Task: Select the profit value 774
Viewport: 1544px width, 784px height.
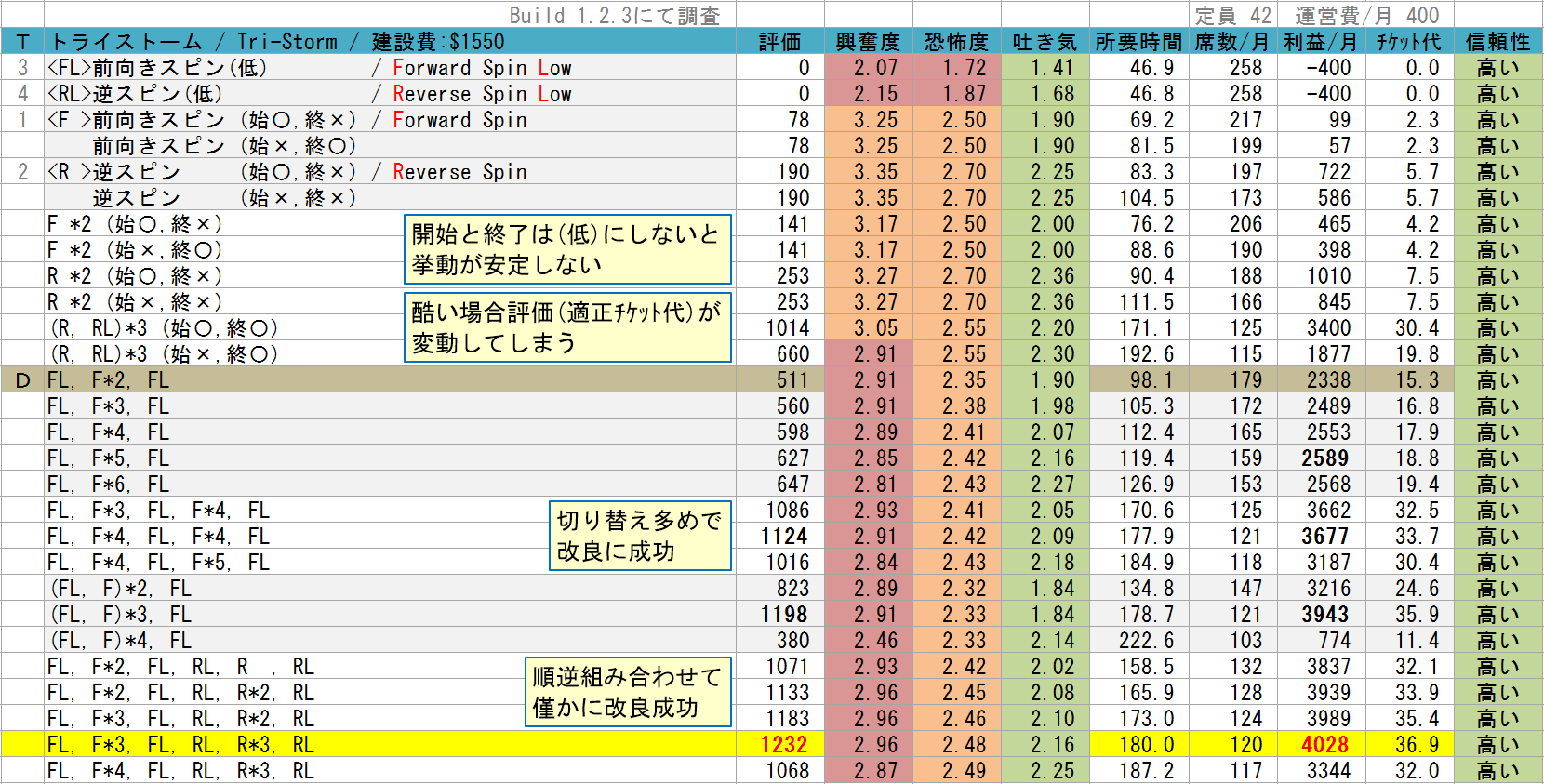Action: coord(1334,641)
